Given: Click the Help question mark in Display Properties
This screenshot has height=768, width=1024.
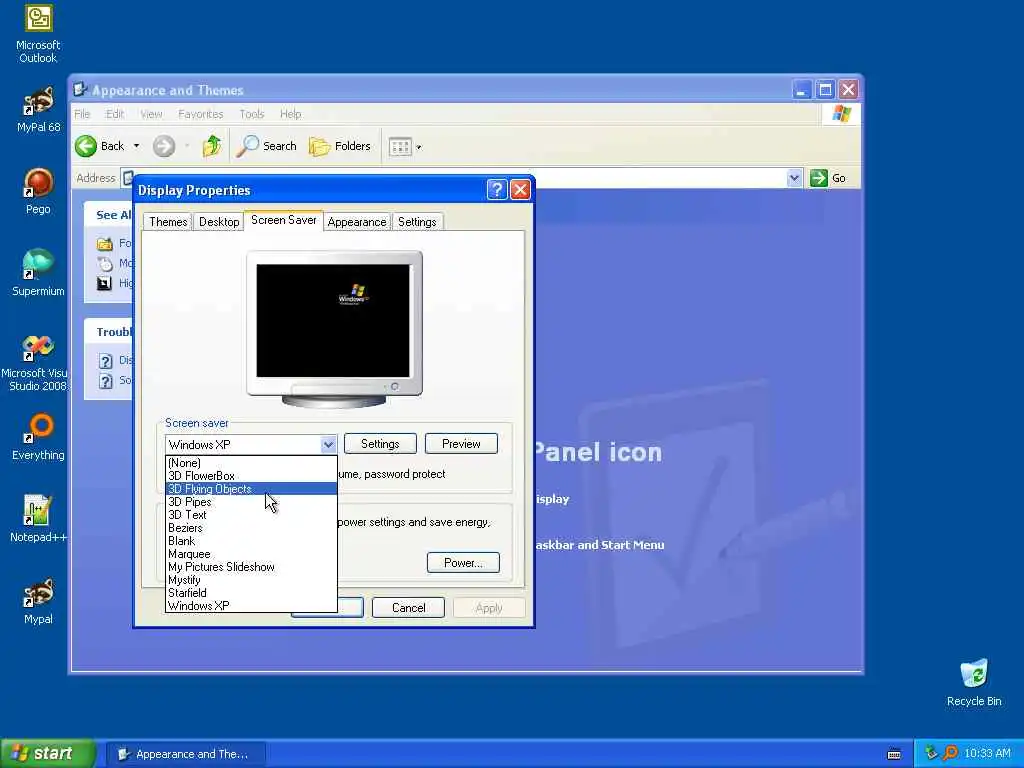Looking at the screenshot, I should point(497,190).
